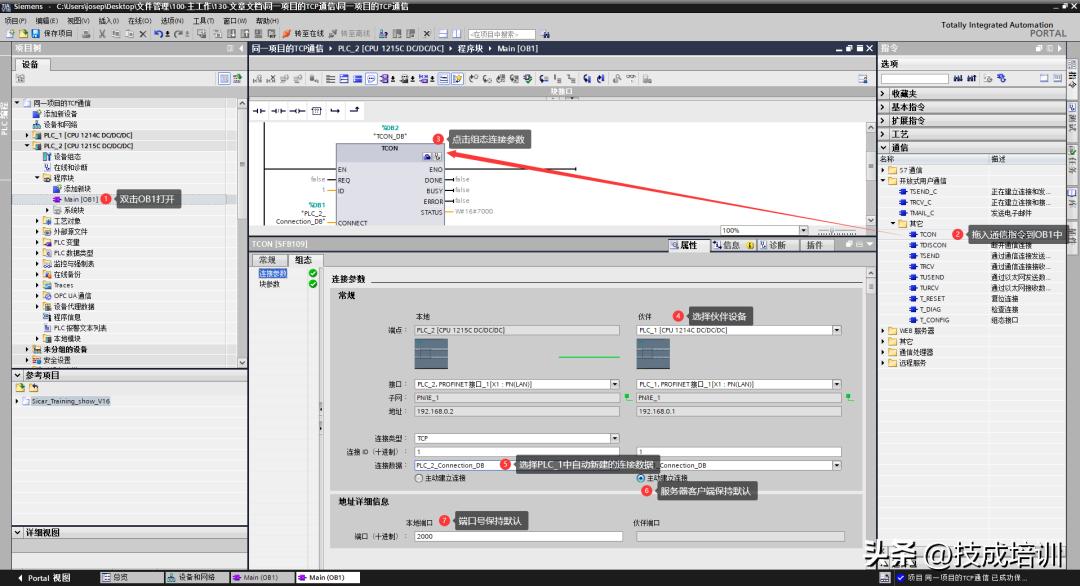Switch to the General tab in TCON properties

click(267, 259)
